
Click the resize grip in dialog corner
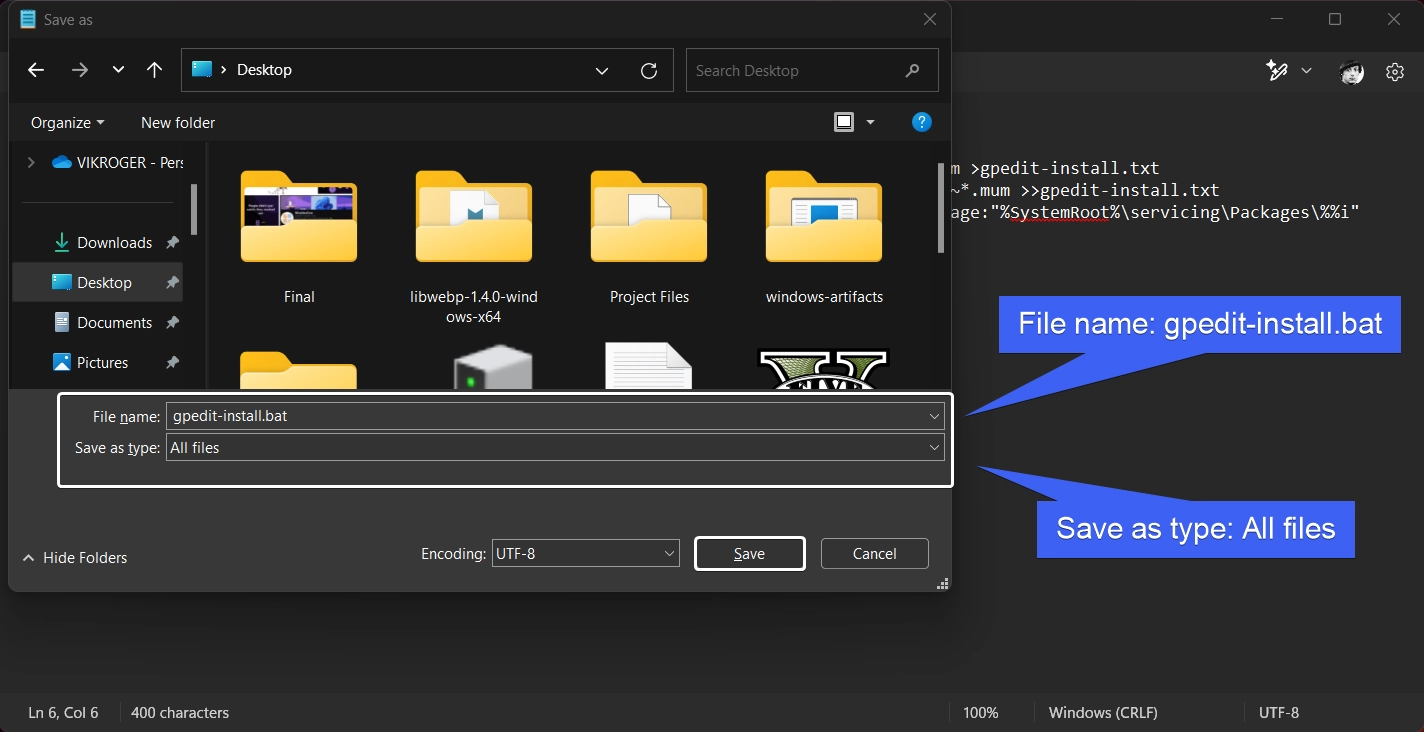click(942, 584)
